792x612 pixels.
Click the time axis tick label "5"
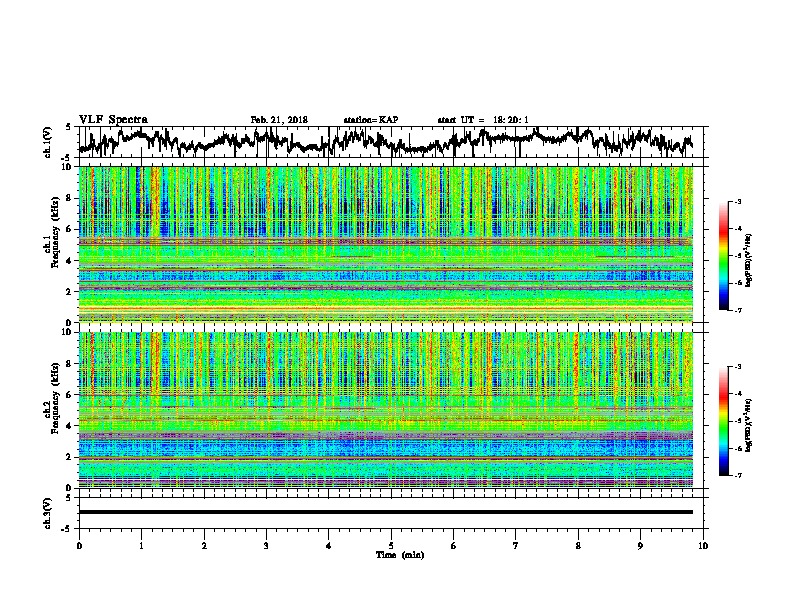tap(391, 546)
